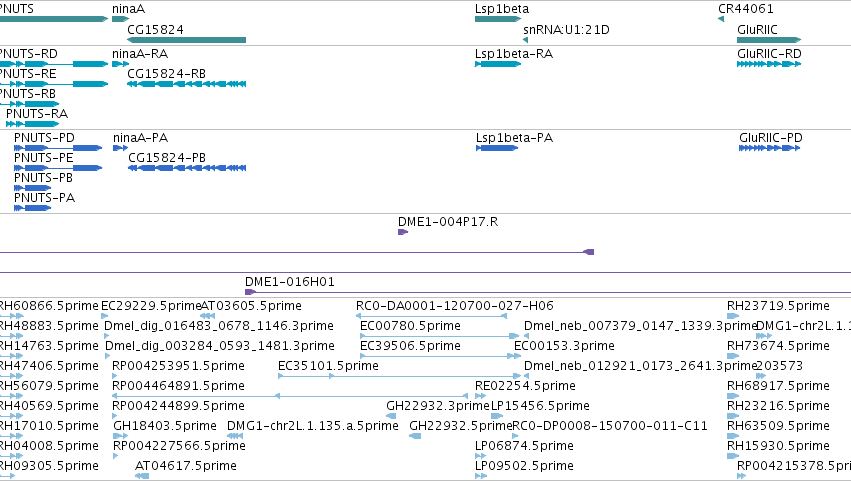This screenshot has height=481, width=851.
Task: Select the Lsp1beta-PA protein label
Action: tap(515, 138)
